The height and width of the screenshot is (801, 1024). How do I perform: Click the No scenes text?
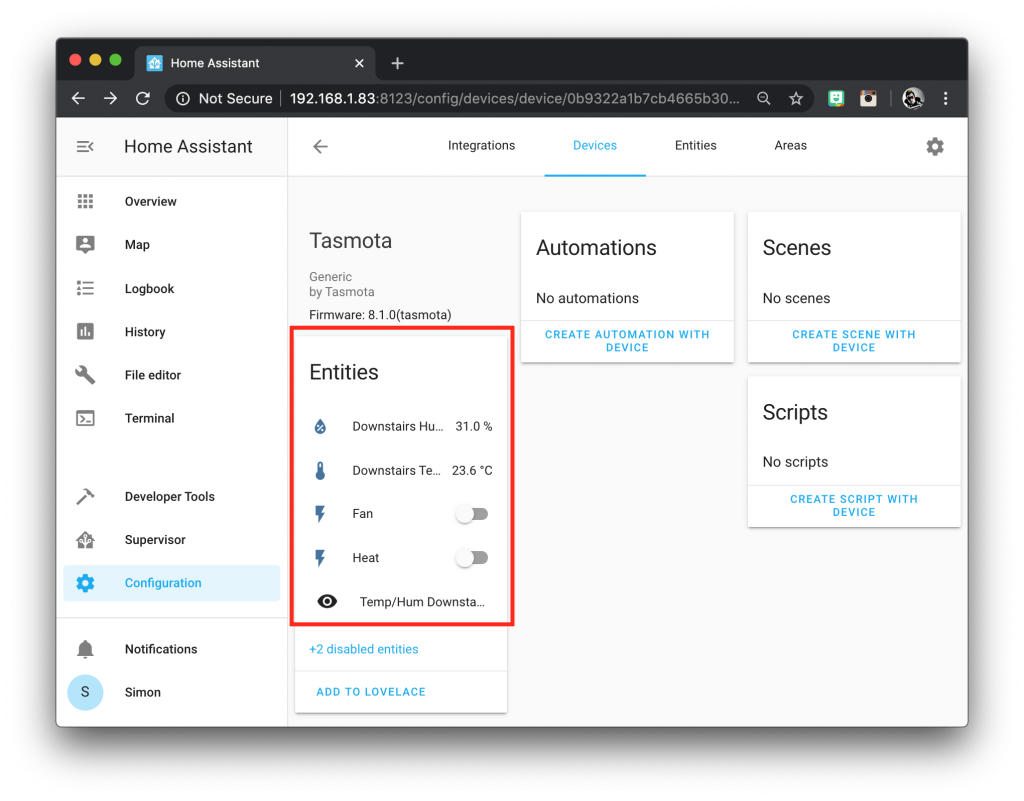pyautogui.click(x=796, y=298)
